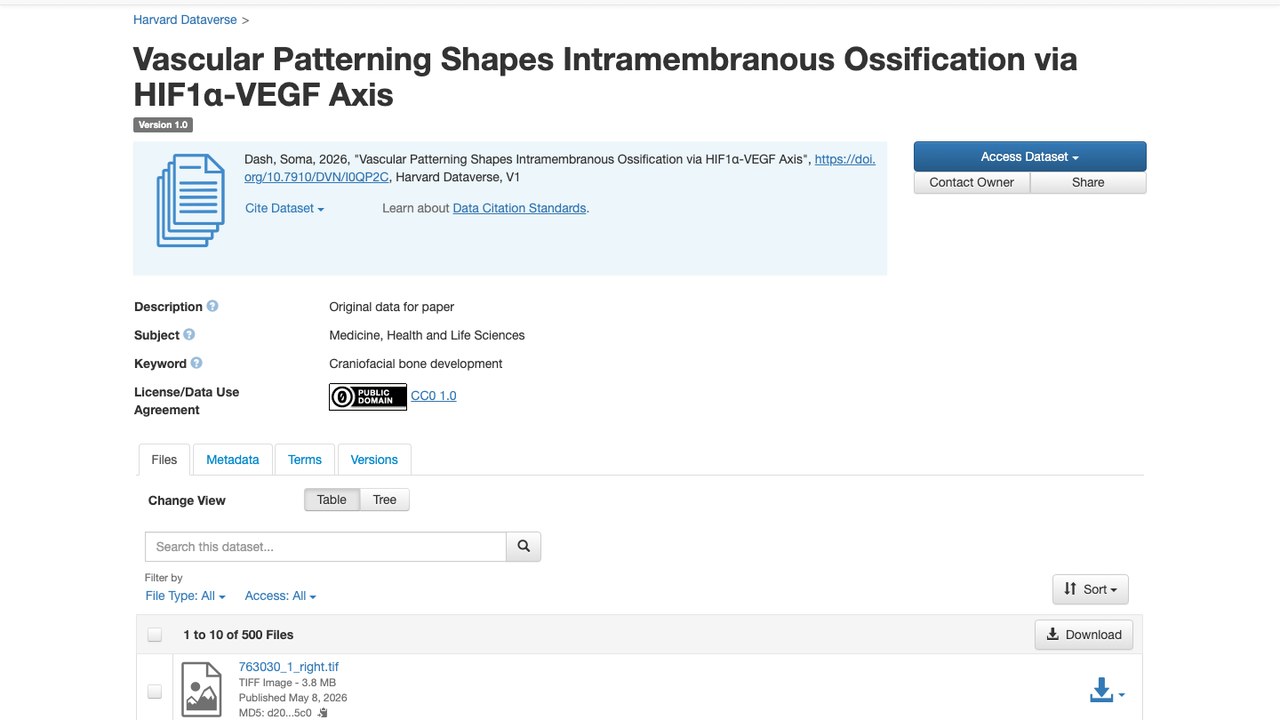Open the Access filter dropdown

click(281, 596)
